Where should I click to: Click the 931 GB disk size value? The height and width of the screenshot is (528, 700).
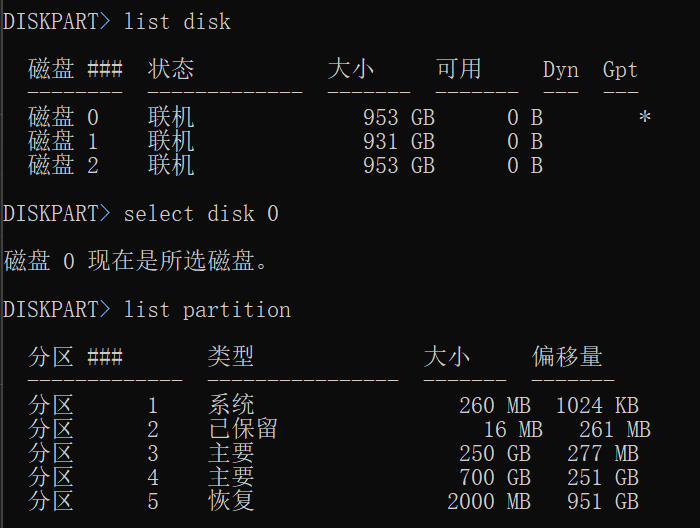pos(398,142)
